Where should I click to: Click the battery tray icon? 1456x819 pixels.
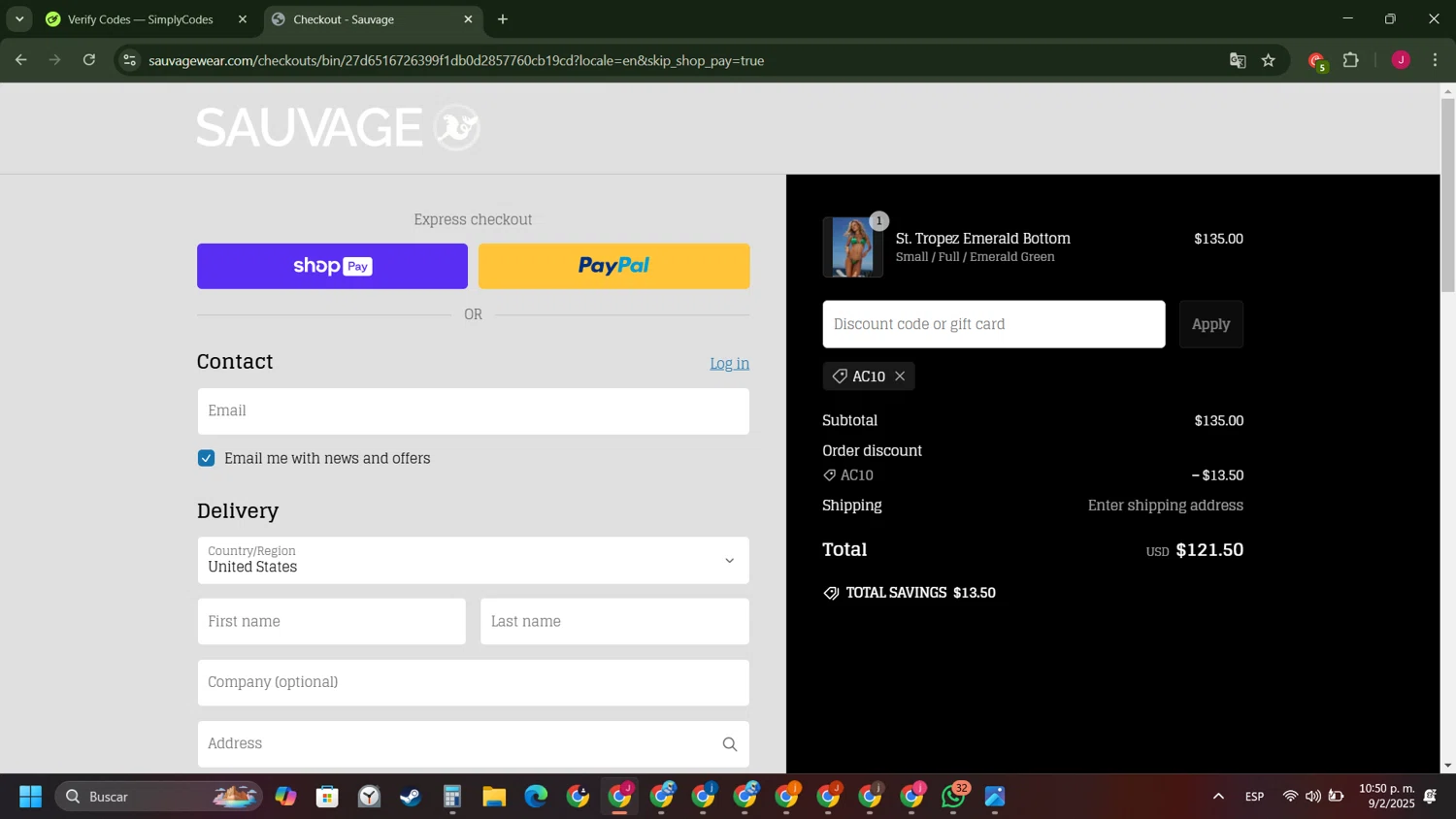click(x=1337, y=797)
